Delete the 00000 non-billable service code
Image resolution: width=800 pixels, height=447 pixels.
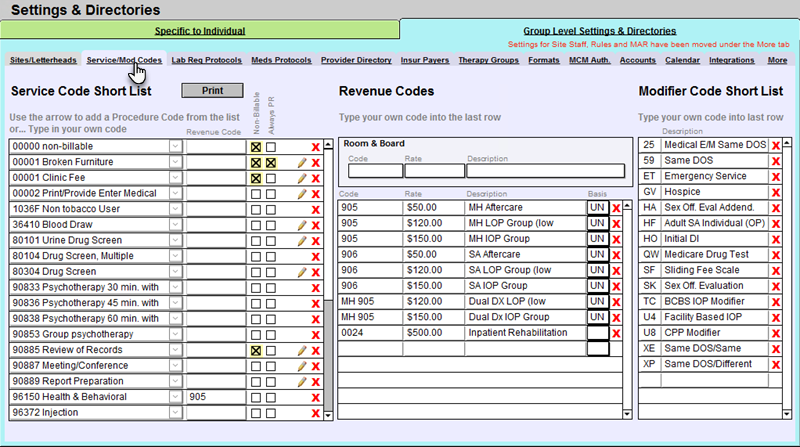316,147
